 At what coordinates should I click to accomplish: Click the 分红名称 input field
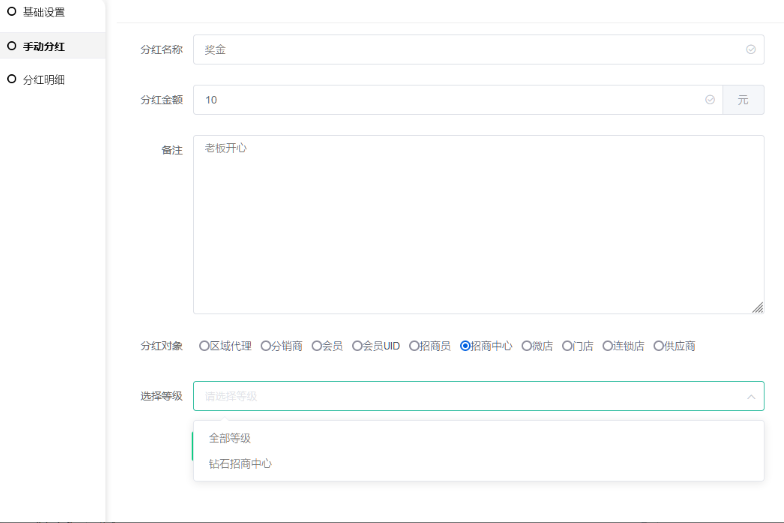pos(470,49)
